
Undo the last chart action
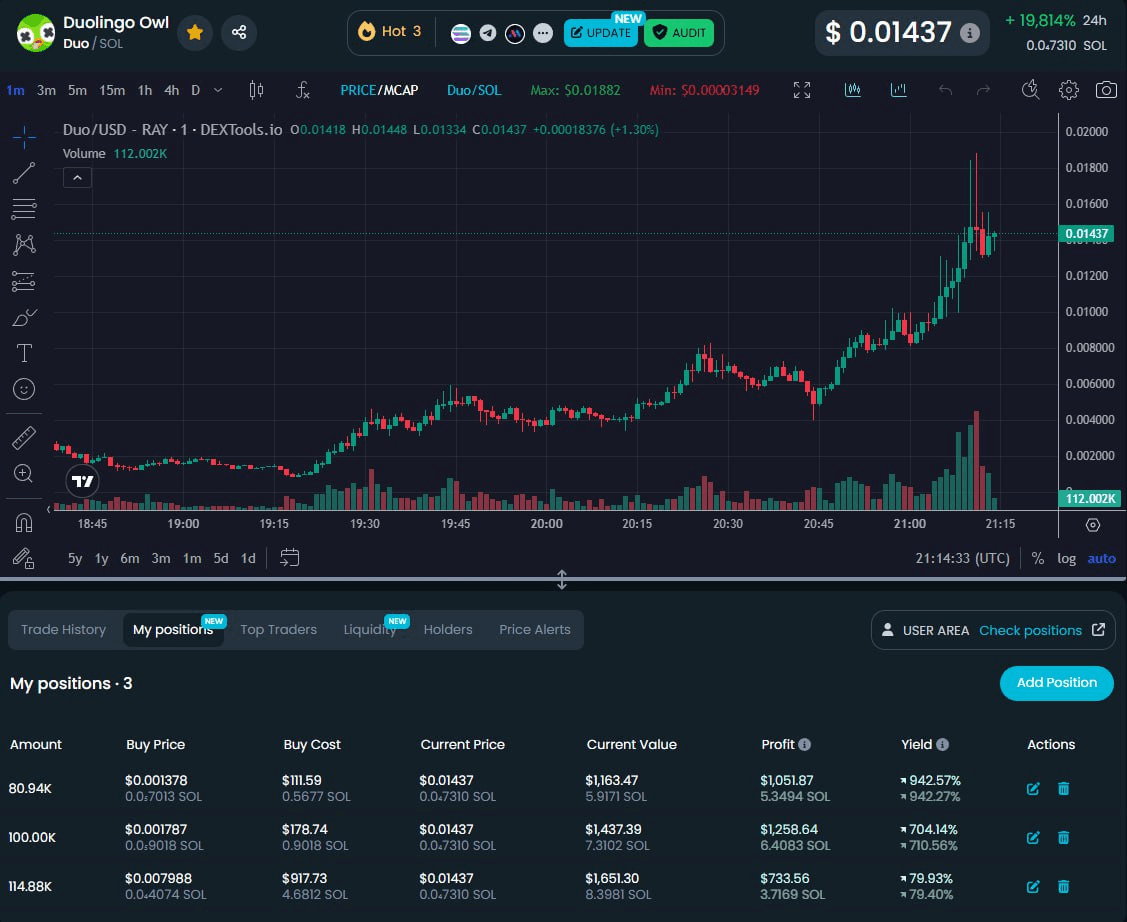[x=945, y=90]
